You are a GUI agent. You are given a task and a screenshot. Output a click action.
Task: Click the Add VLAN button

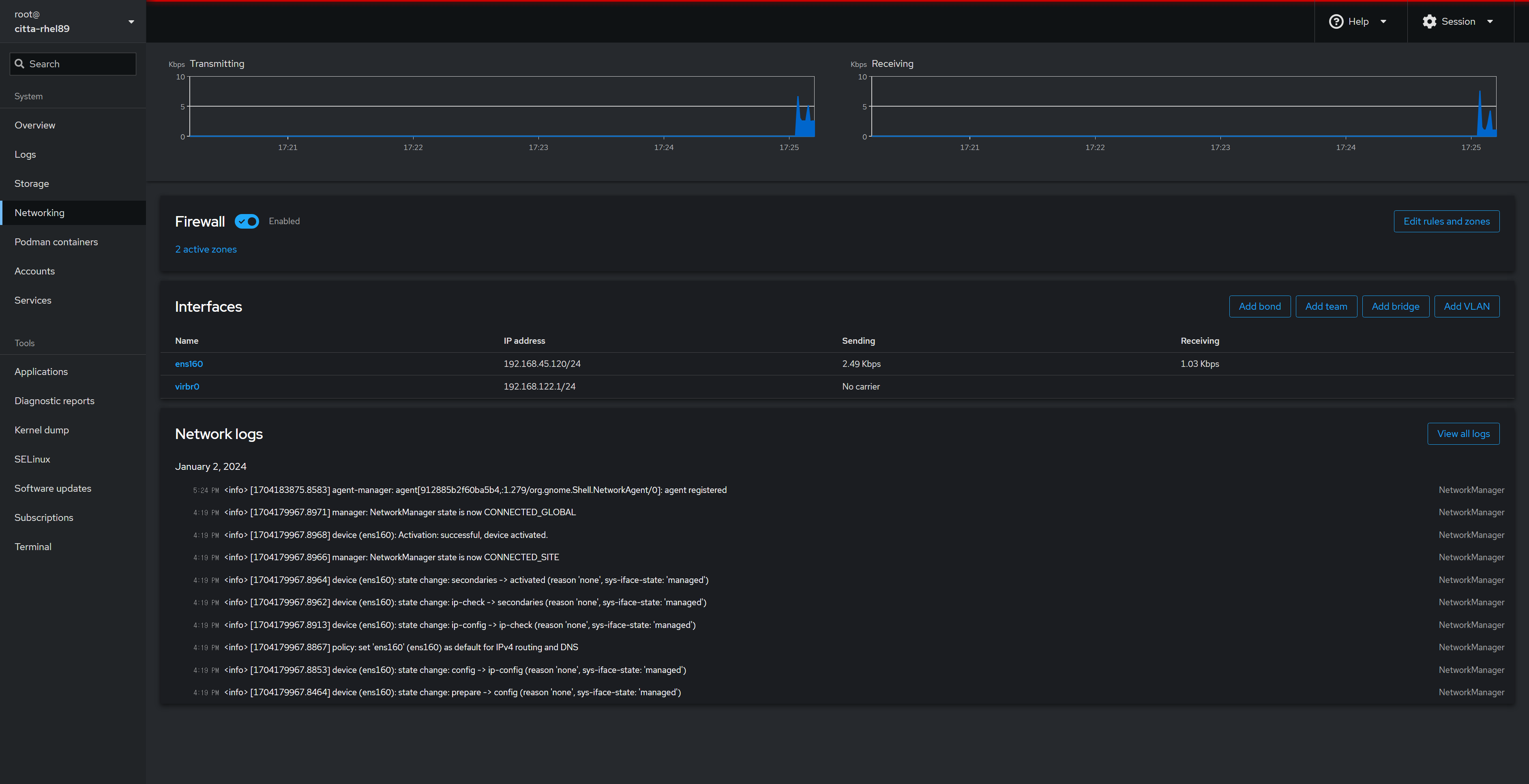click(x=1466, y=307)
